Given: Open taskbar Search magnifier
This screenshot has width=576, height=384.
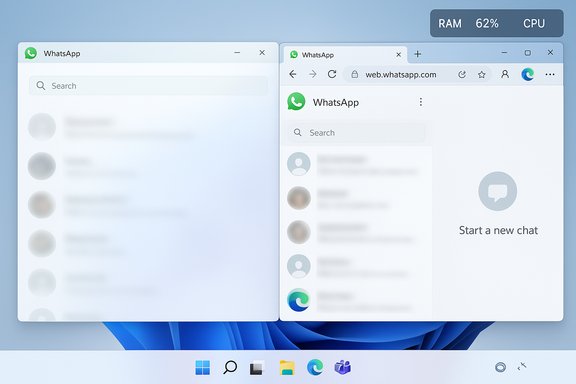Looking at the screenshot, I should (230, 367).
